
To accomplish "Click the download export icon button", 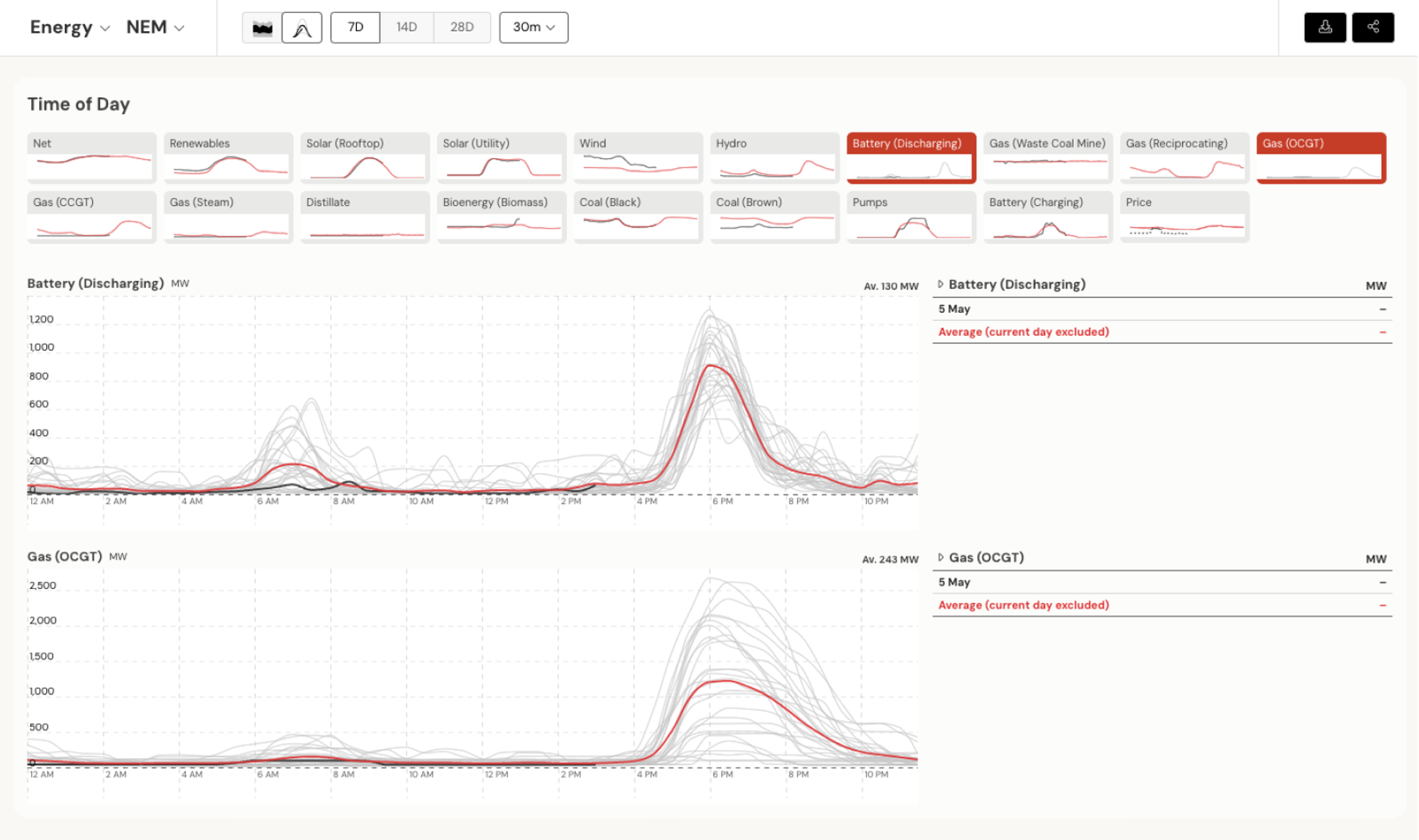I will [1325, 28].
